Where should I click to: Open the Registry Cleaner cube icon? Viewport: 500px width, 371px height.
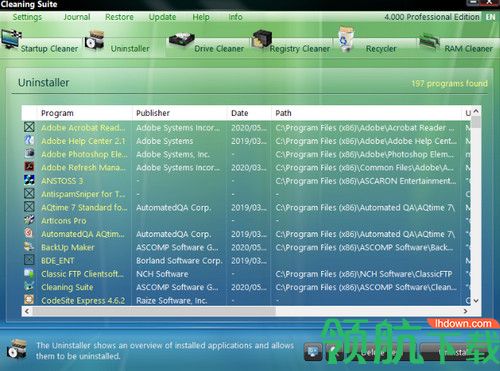pos(262,39)
